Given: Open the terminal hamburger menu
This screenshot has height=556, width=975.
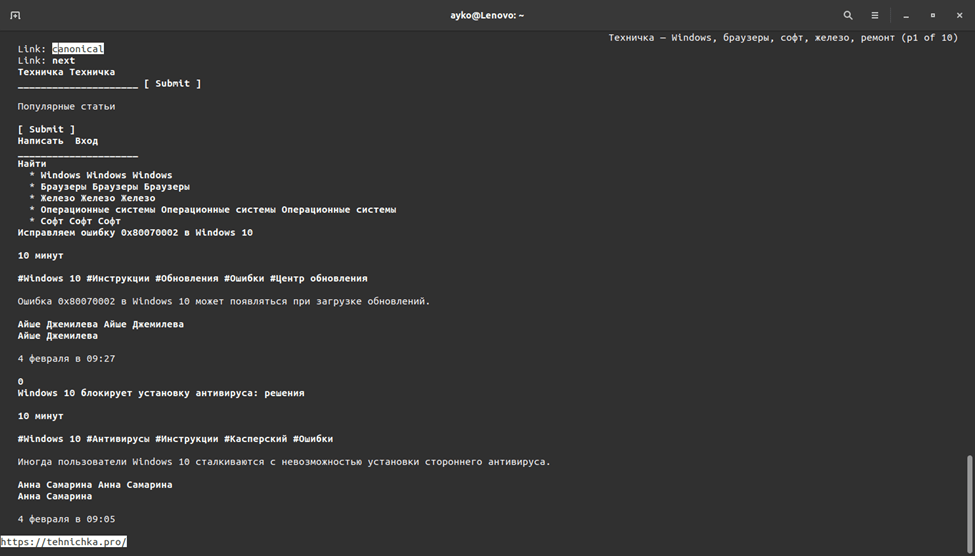Looking at the screenshot, I should [875, 15].
